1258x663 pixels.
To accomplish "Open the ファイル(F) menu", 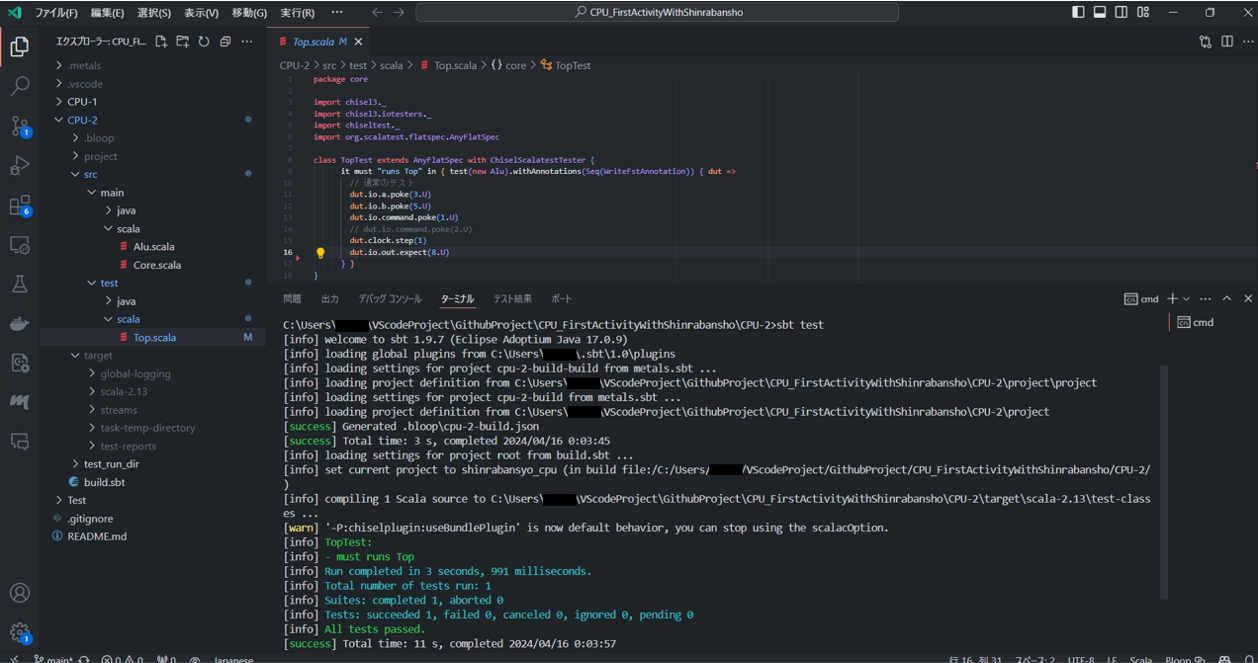I will pos(56,13).
